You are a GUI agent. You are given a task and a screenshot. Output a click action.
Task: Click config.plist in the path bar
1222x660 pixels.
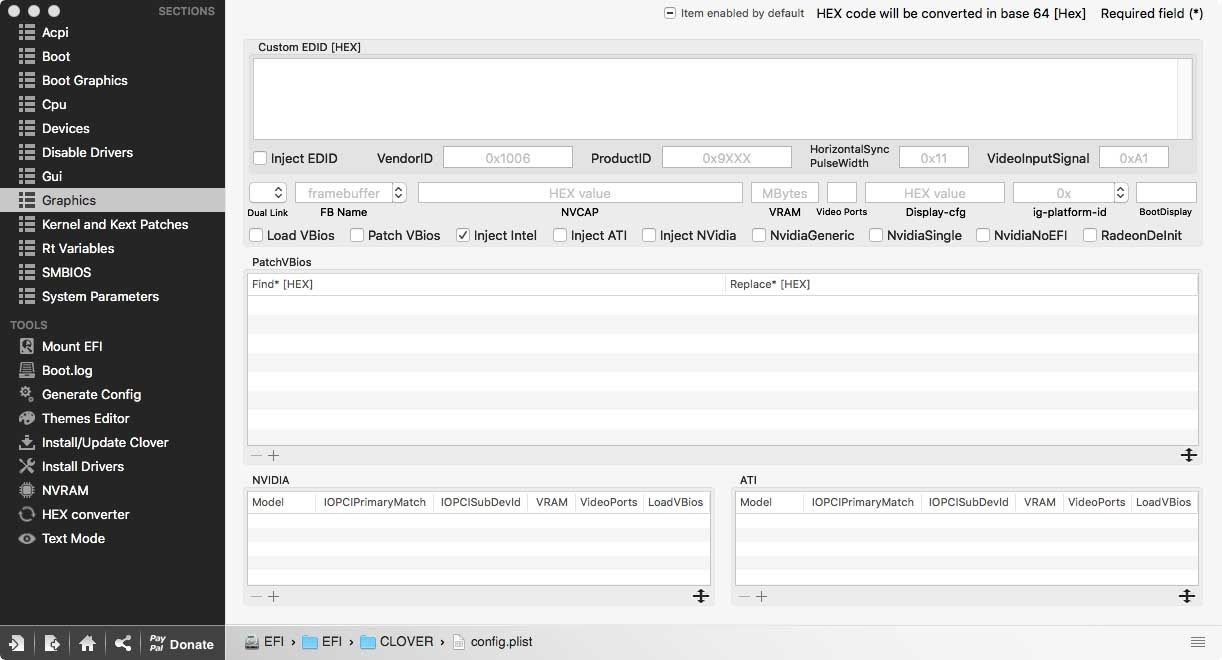click(491, 641)
